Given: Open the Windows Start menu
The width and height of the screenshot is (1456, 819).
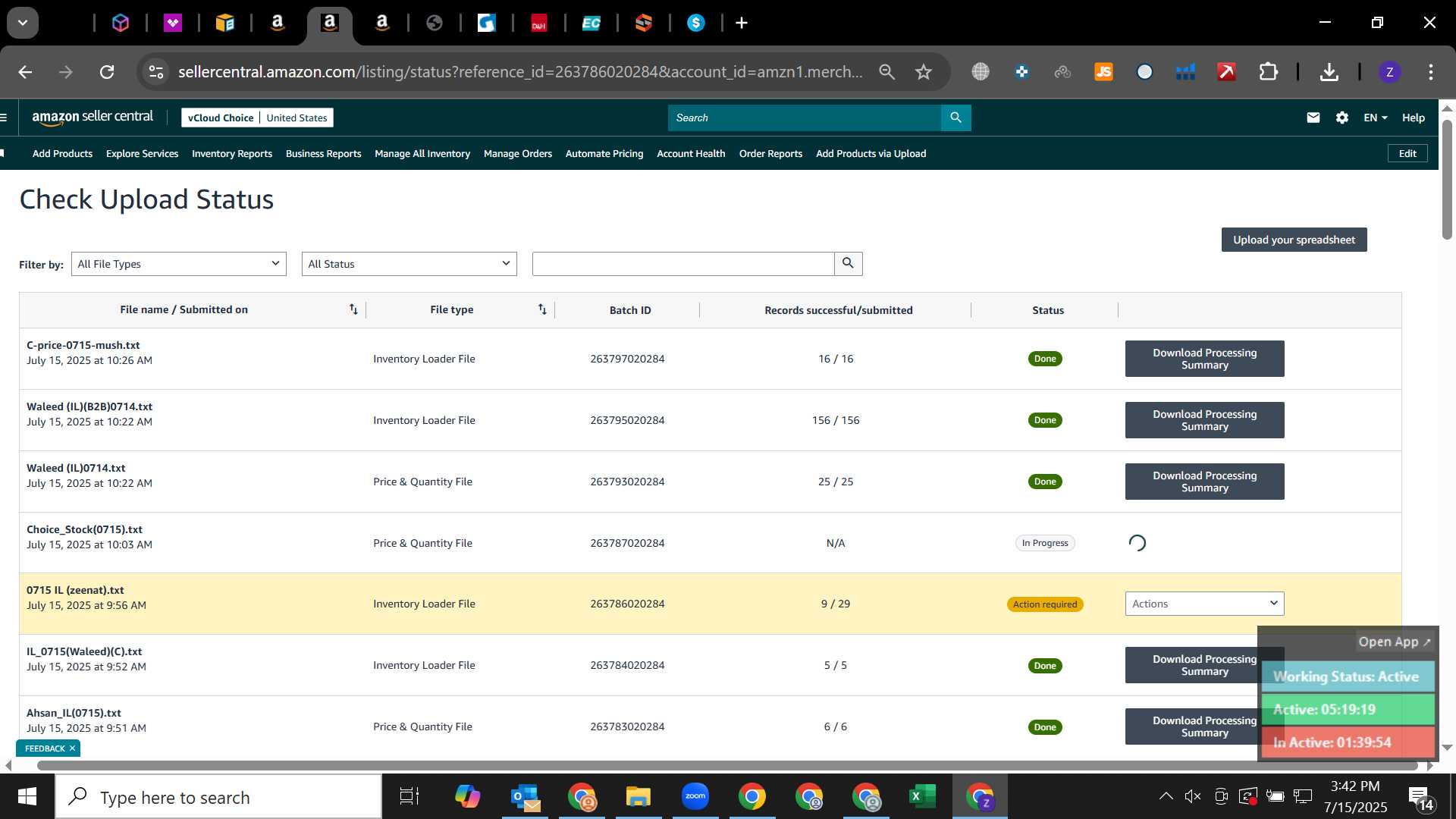Looking at the screenshot, I should coord(27,797).
